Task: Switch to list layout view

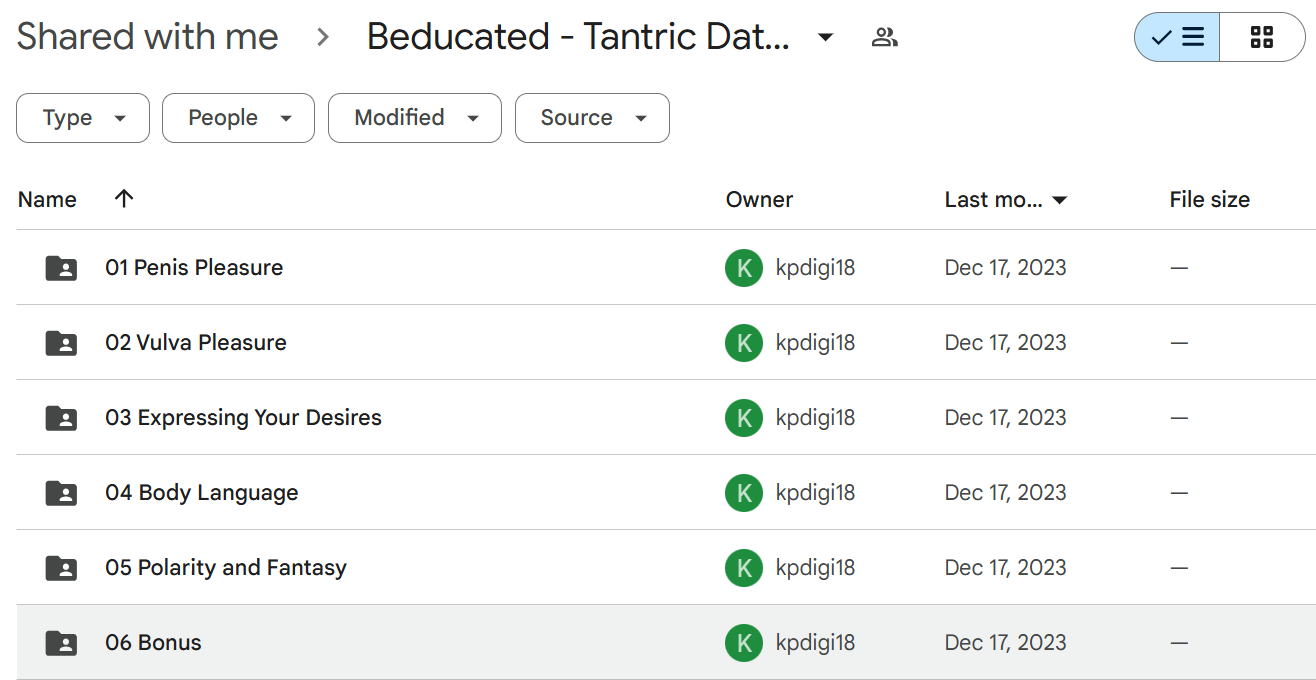Action: (1177, 38)
